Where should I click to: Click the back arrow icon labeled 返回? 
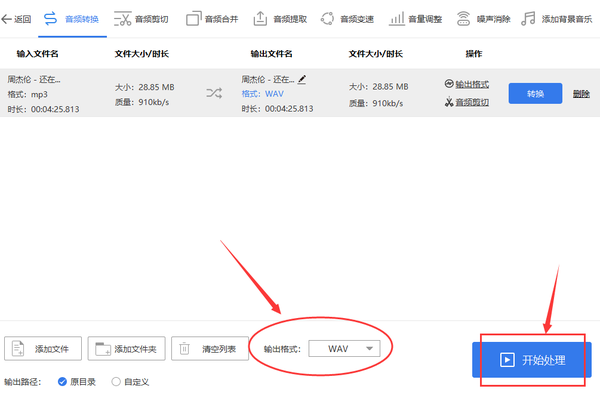coord(6,19)
